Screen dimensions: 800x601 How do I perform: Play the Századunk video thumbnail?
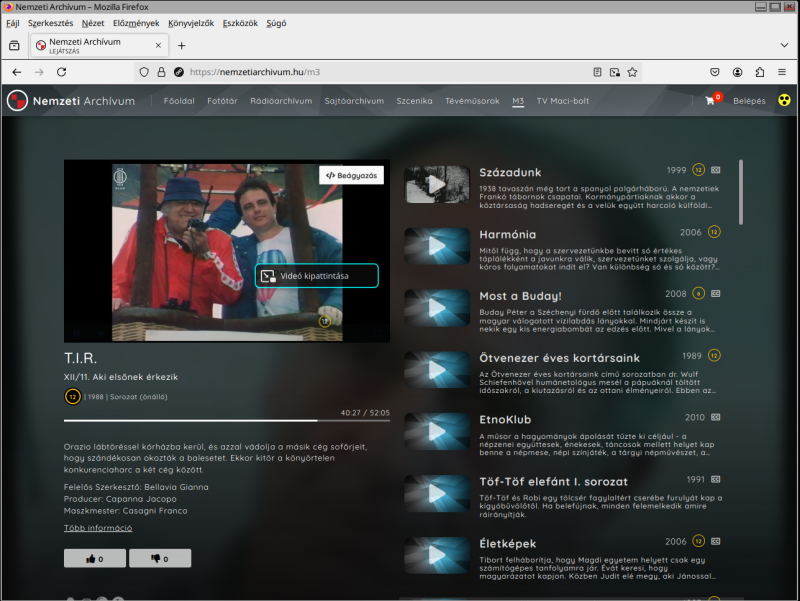[437, 184]
